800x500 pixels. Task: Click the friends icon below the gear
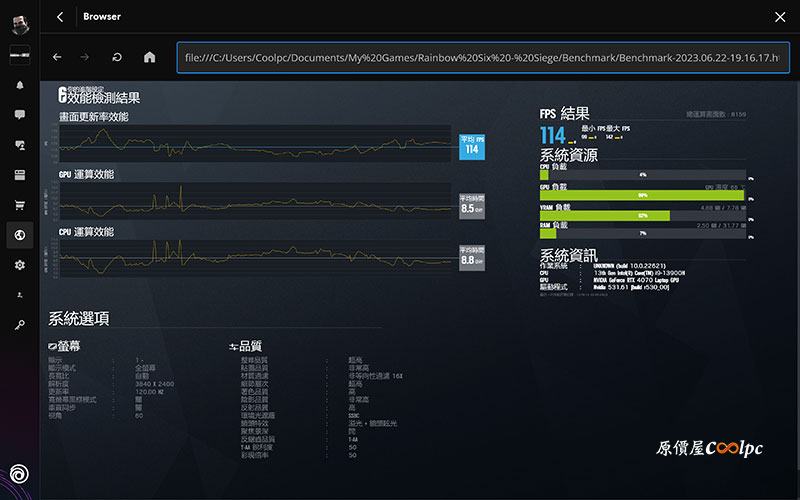[x=19, y=295]
